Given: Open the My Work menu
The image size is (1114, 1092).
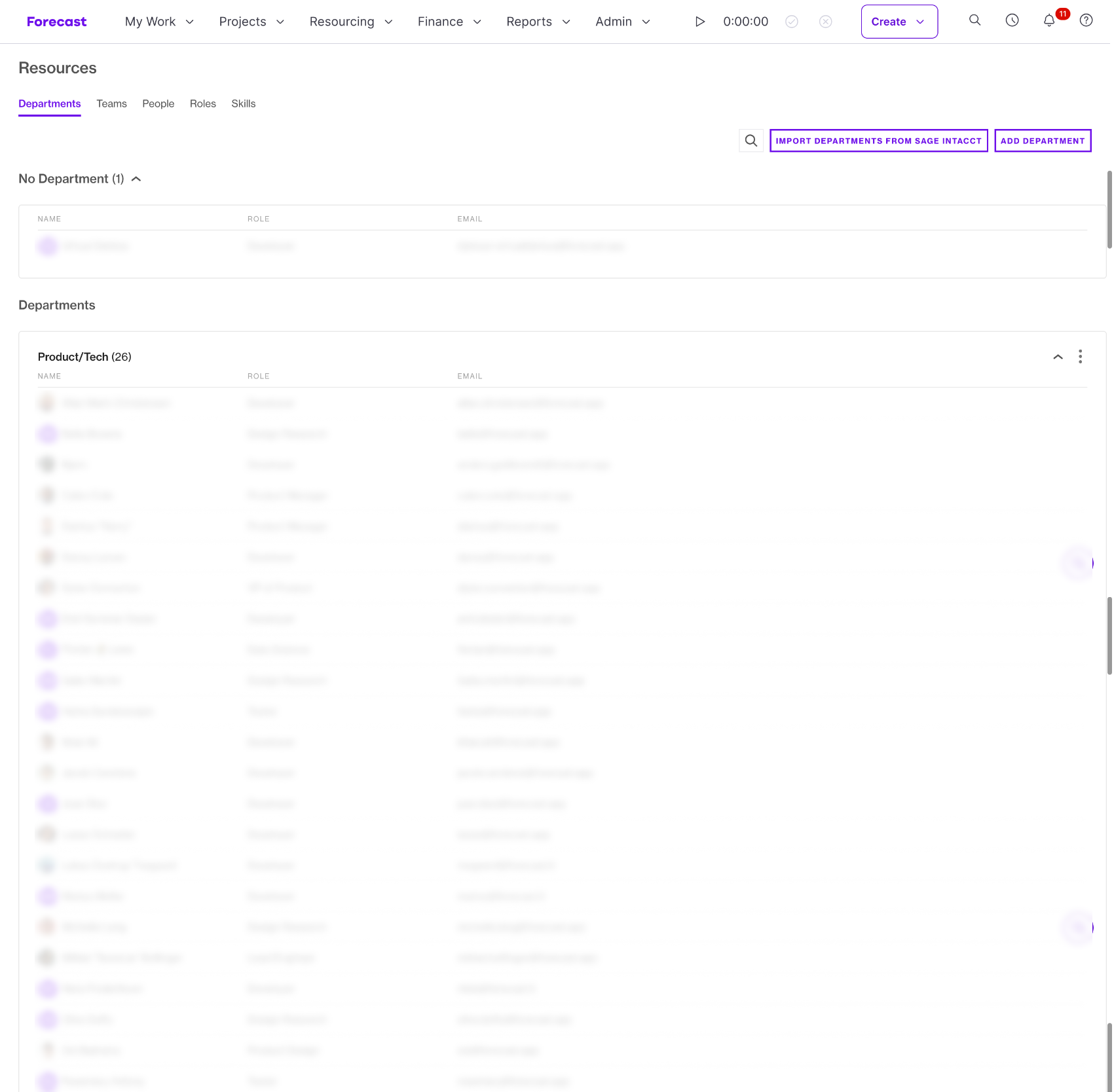Looking at the screenshot, I should click(159, 22).
